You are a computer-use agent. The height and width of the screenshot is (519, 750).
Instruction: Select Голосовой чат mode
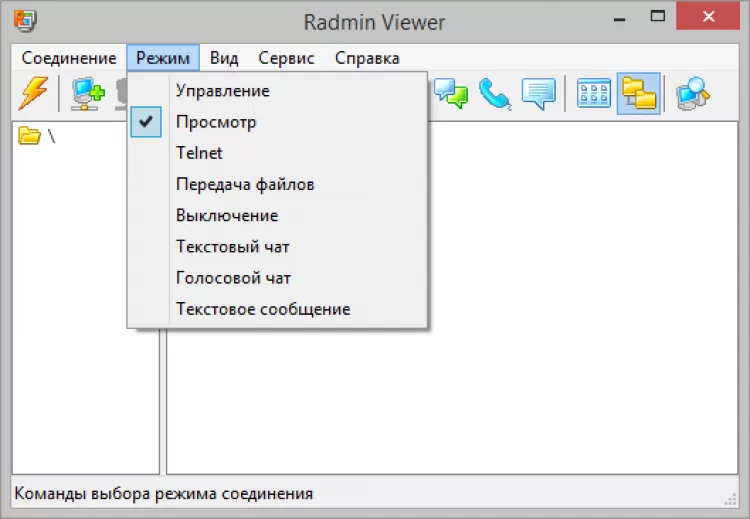(x=277, y=278)
